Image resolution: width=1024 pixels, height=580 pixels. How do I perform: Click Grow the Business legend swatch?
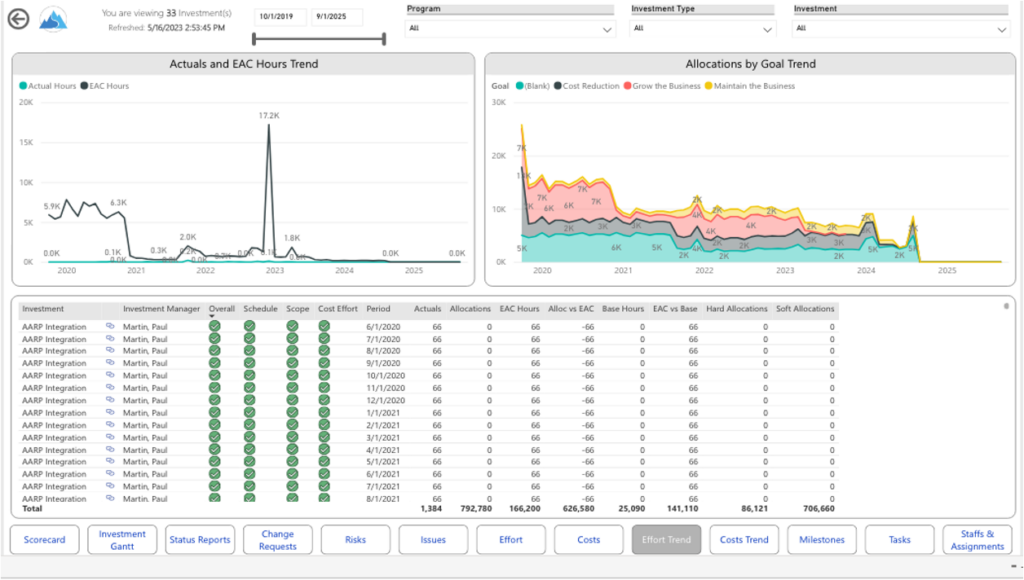click(x=628, y=86)
